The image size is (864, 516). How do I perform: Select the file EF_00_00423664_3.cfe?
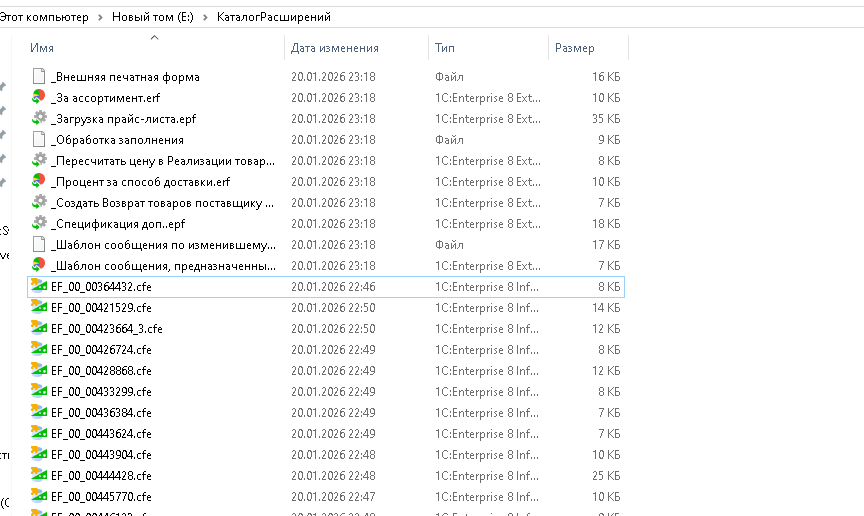point(106,328)
